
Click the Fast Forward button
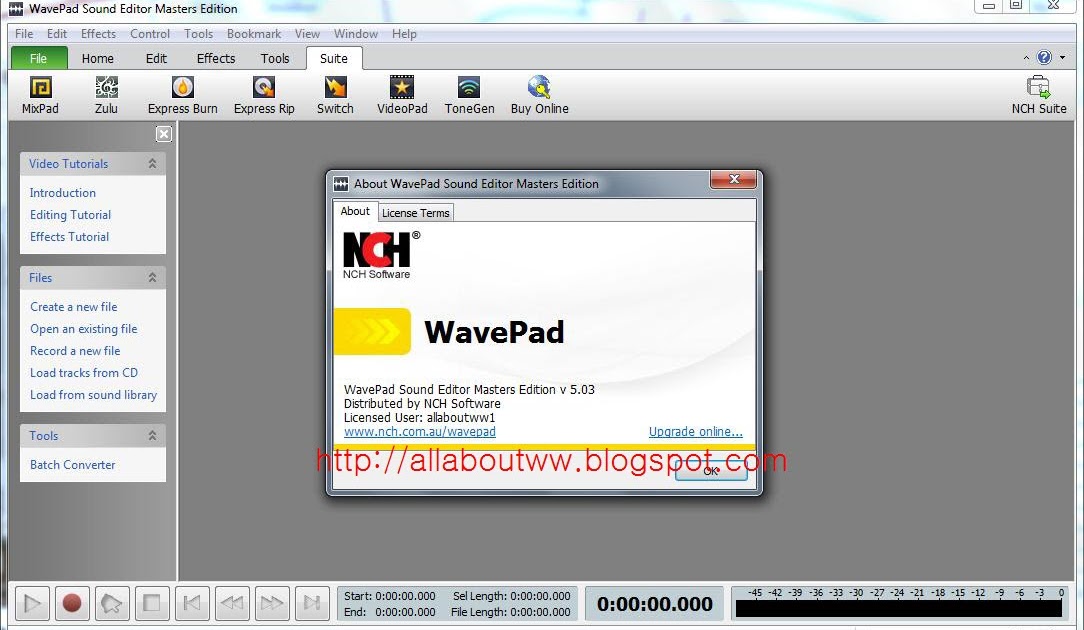pos(272,604)
